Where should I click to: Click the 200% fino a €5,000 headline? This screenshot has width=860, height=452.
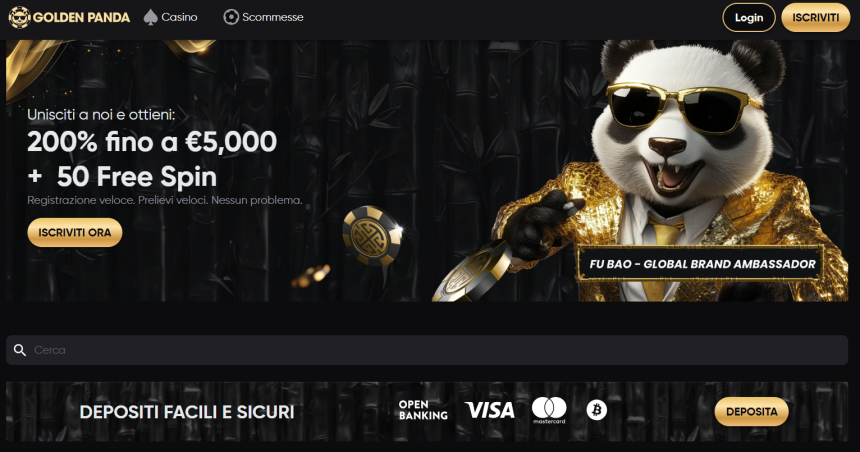(152, 142)
